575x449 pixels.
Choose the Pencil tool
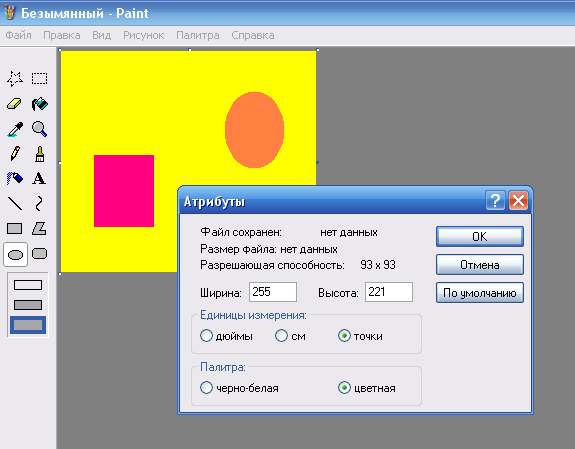[15, 154]
